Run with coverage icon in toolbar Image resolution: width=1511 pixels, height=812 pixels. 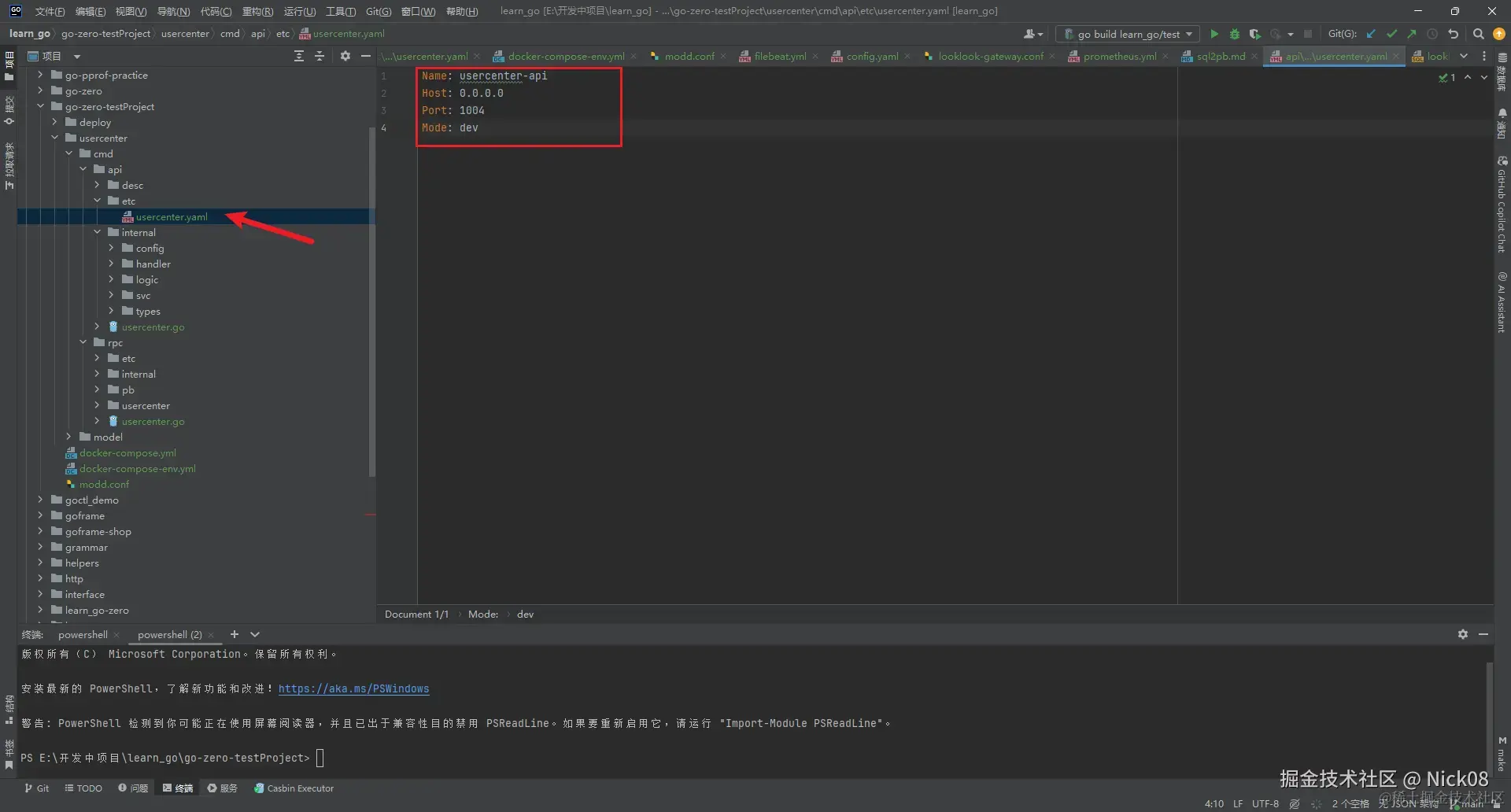coord(1255,34)
